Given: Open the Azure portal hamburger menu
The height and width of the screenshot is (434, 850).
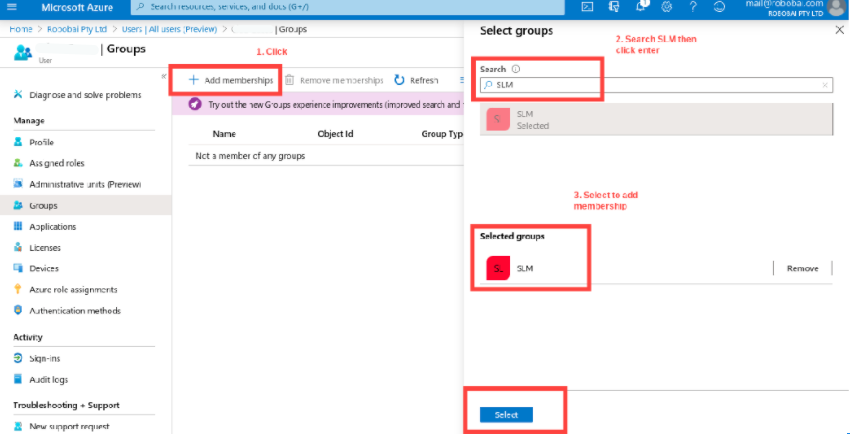Looking at the screenshot, I should (12, 8).
